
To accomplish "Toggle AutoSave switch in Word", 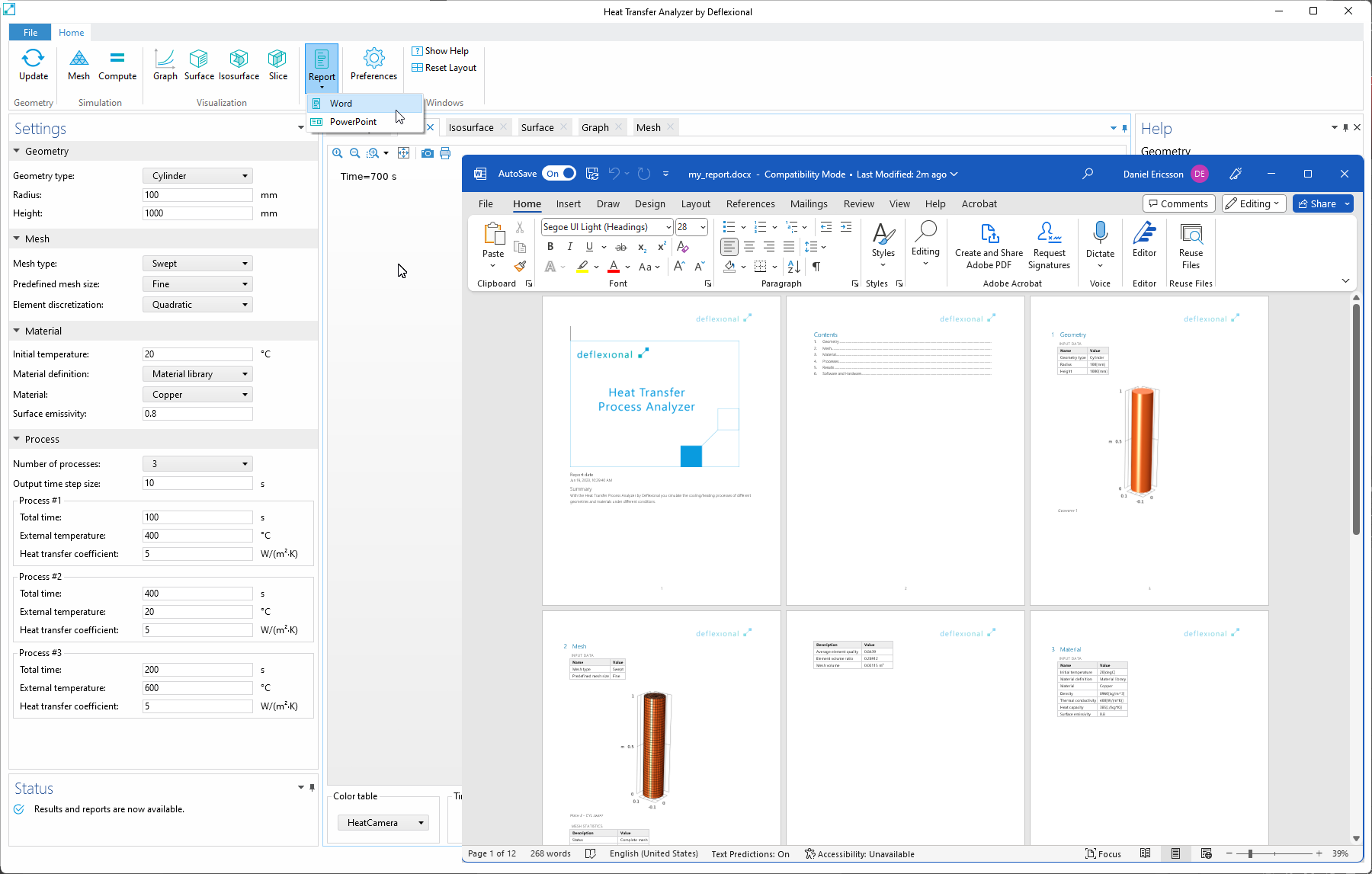I will click(559, 174).
